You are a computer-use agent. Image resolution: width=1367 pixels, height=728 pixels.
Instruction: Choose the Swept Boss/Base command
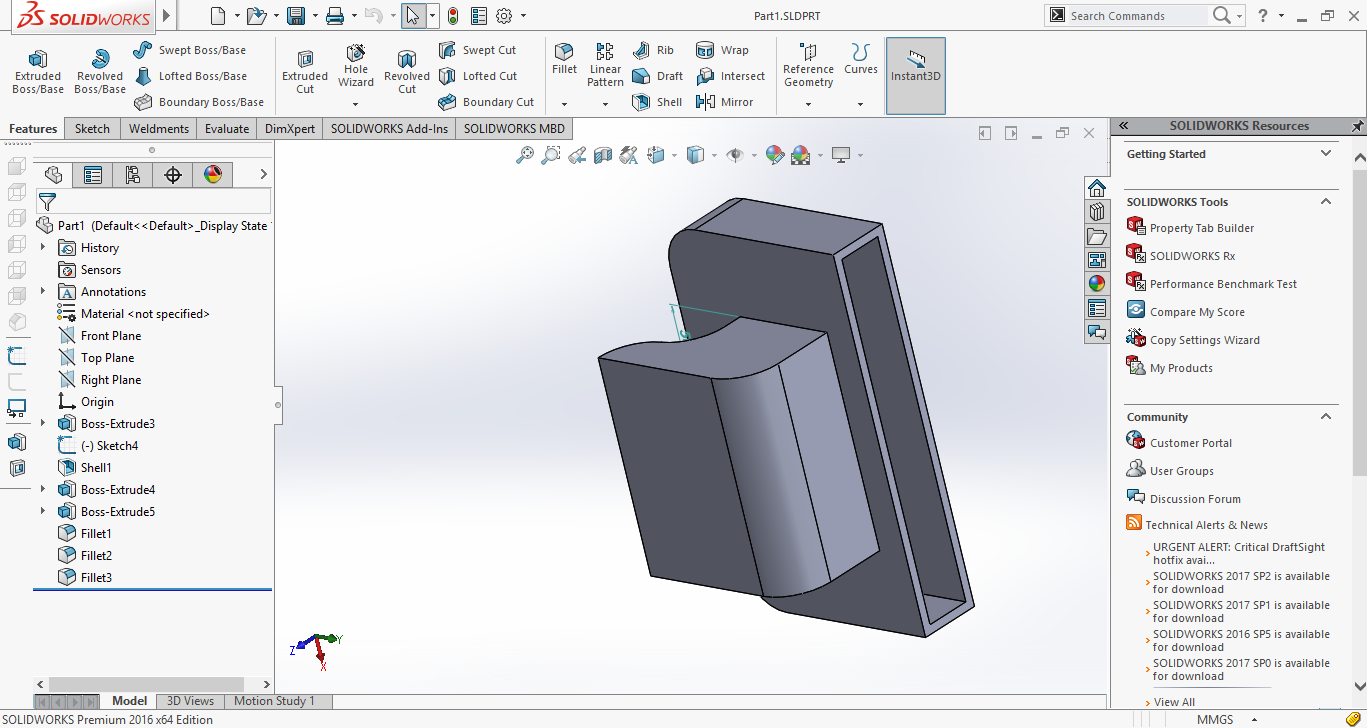point(190,50)
